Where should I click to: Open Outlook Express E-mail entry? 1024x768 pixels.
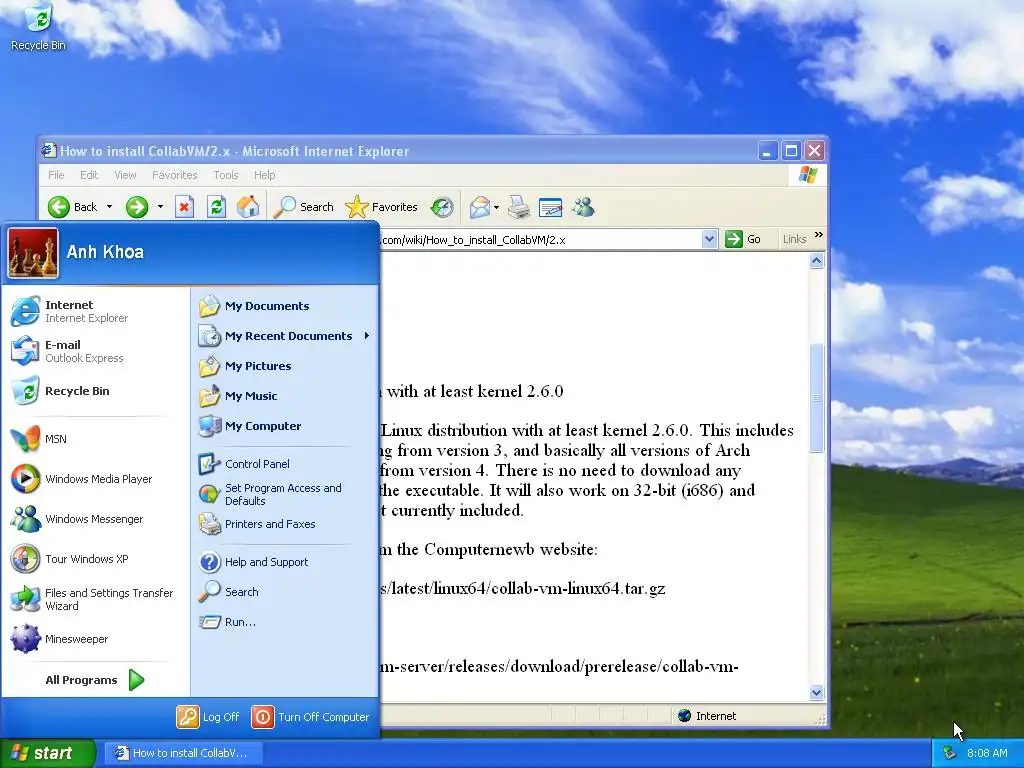click(x=95, y=351)
